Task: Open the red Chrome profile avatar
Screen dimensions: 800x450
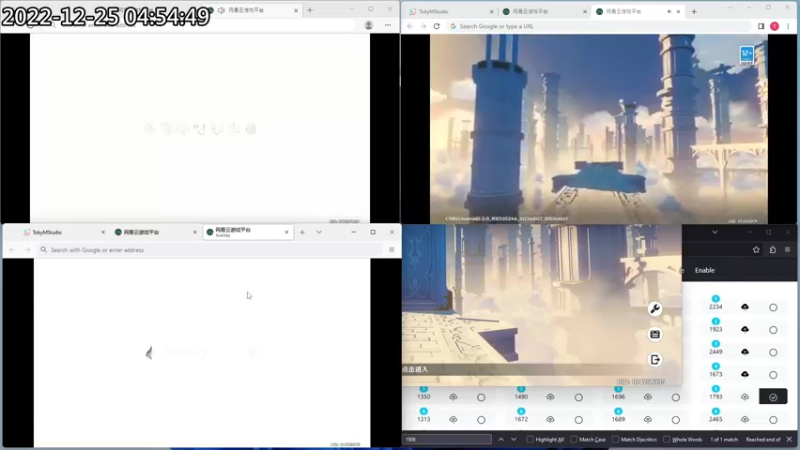Action: pos(774,26)
